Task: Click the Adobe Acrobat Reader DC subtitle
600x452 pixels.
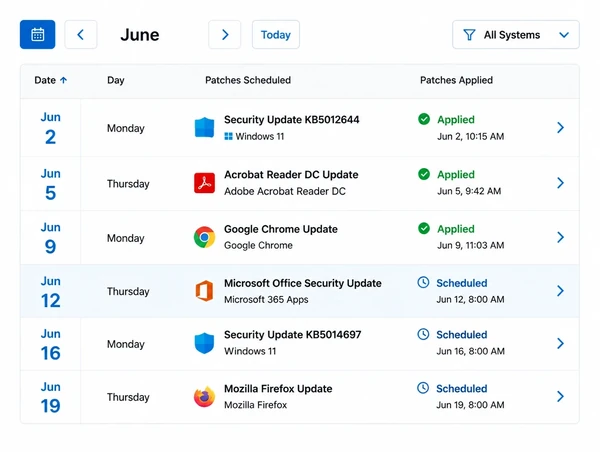Action: pyautogui.click(x=285, y=191)
